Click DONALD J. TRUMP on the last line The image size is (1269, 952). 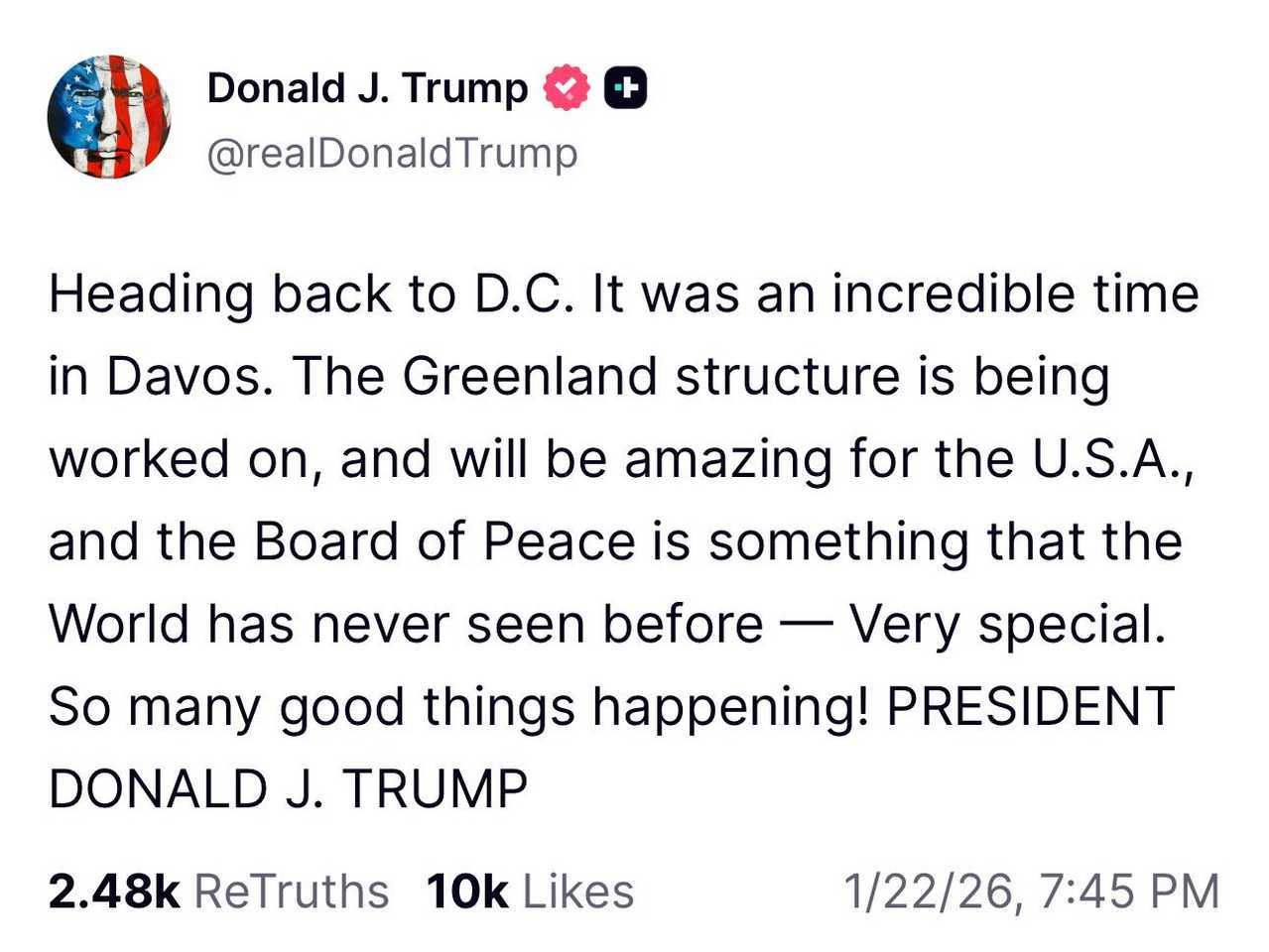tap(288, 789)
